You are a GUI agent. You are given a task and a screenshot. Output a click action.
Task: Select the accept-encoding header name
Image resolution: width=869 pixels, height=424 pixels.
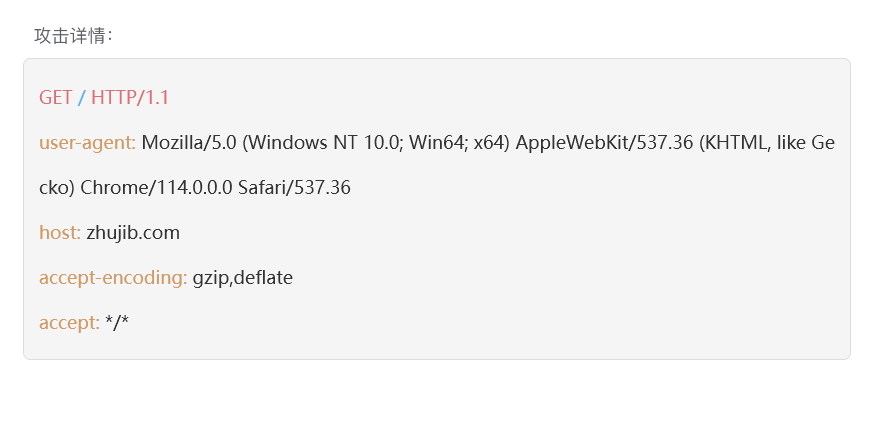[x=113, y=278]
